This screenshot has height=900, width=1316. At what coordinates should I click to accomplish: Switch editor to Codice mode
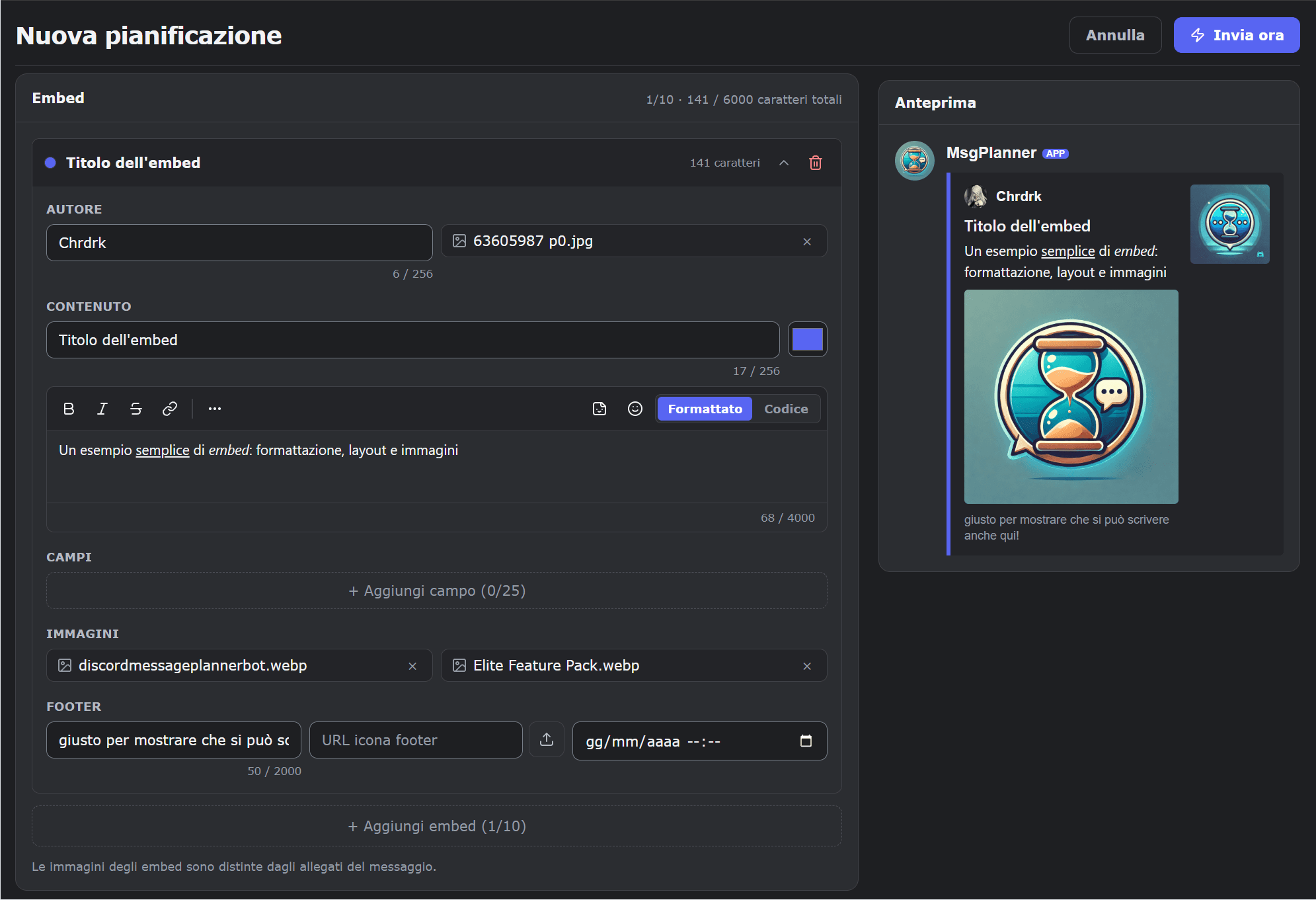(786, 409)
